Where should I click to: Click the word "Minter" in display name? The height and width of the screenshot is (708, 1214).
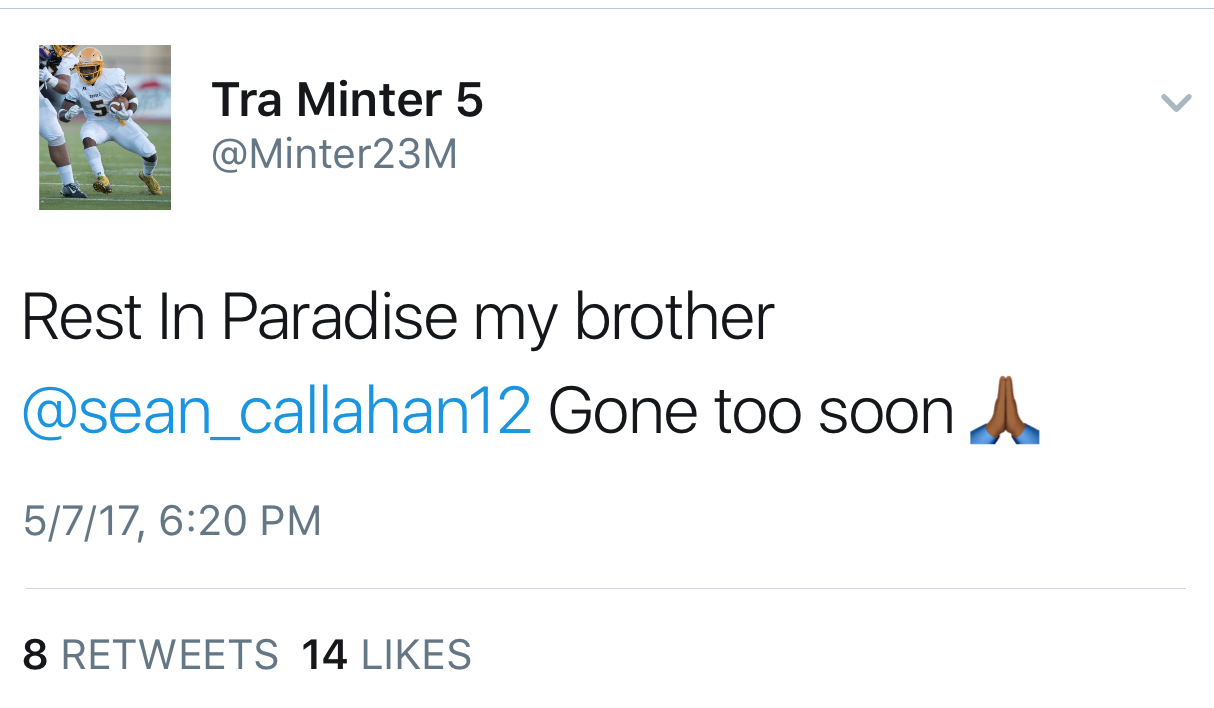[x=369, y=102]
